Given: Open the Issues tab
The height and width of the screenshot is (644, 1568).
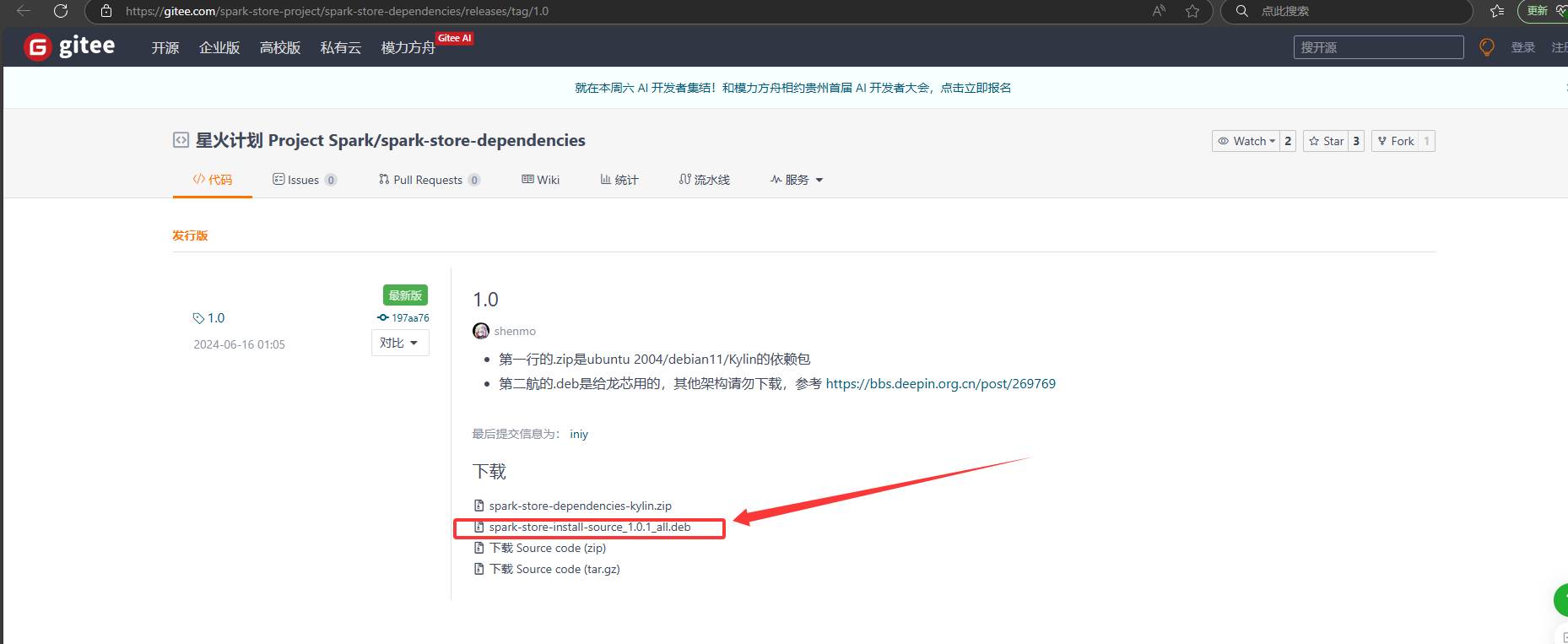Looking at the screenshot, I should point(305,180).
